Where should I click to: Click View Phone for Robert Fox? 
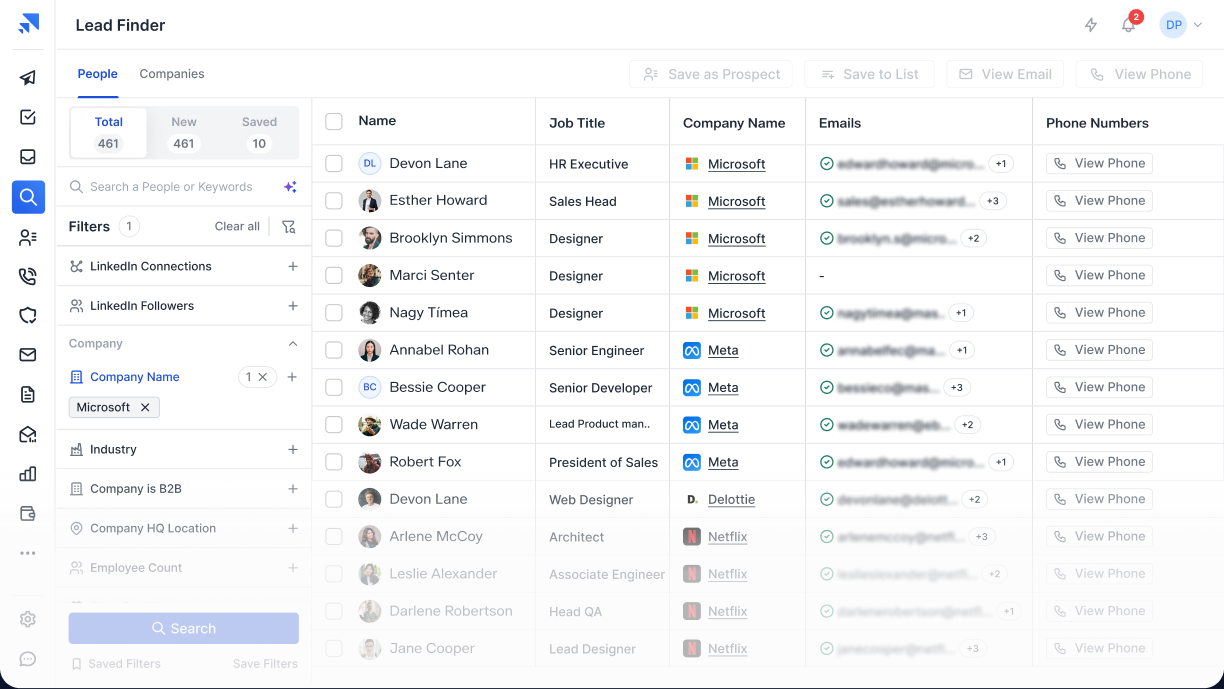click(1099, 462)
